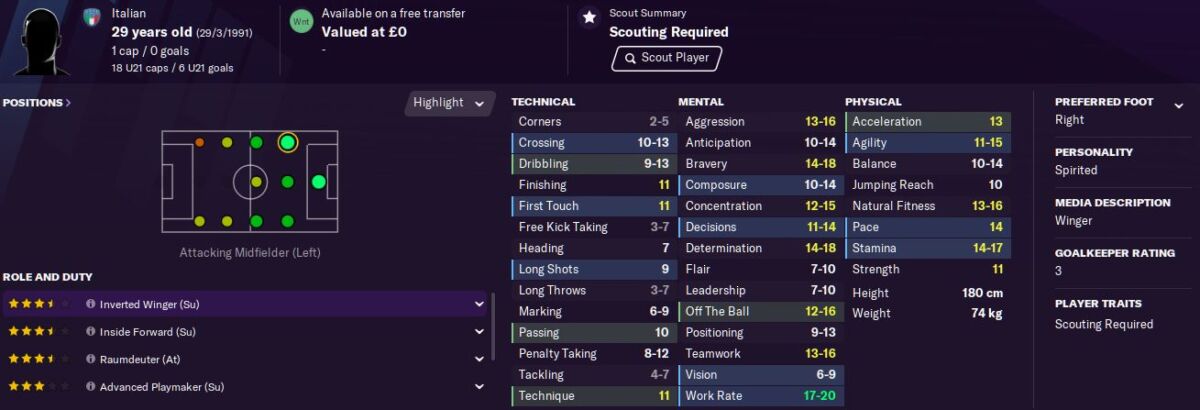This screenshot has width=1200, height=410.
Task: Click the Scout Summary star icon
Action: [589, 17]
